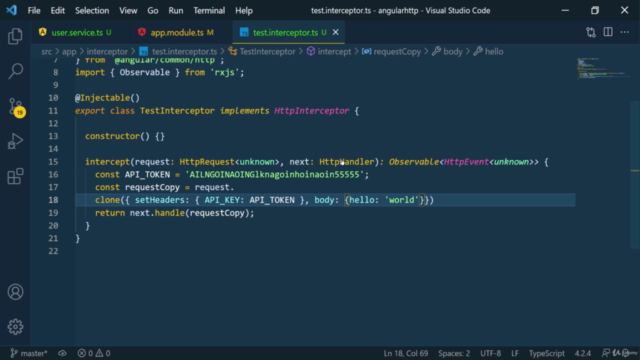This screenshot has height=360, width=640.
Task: Click next.handle on line 19
Action: point(157,213)
